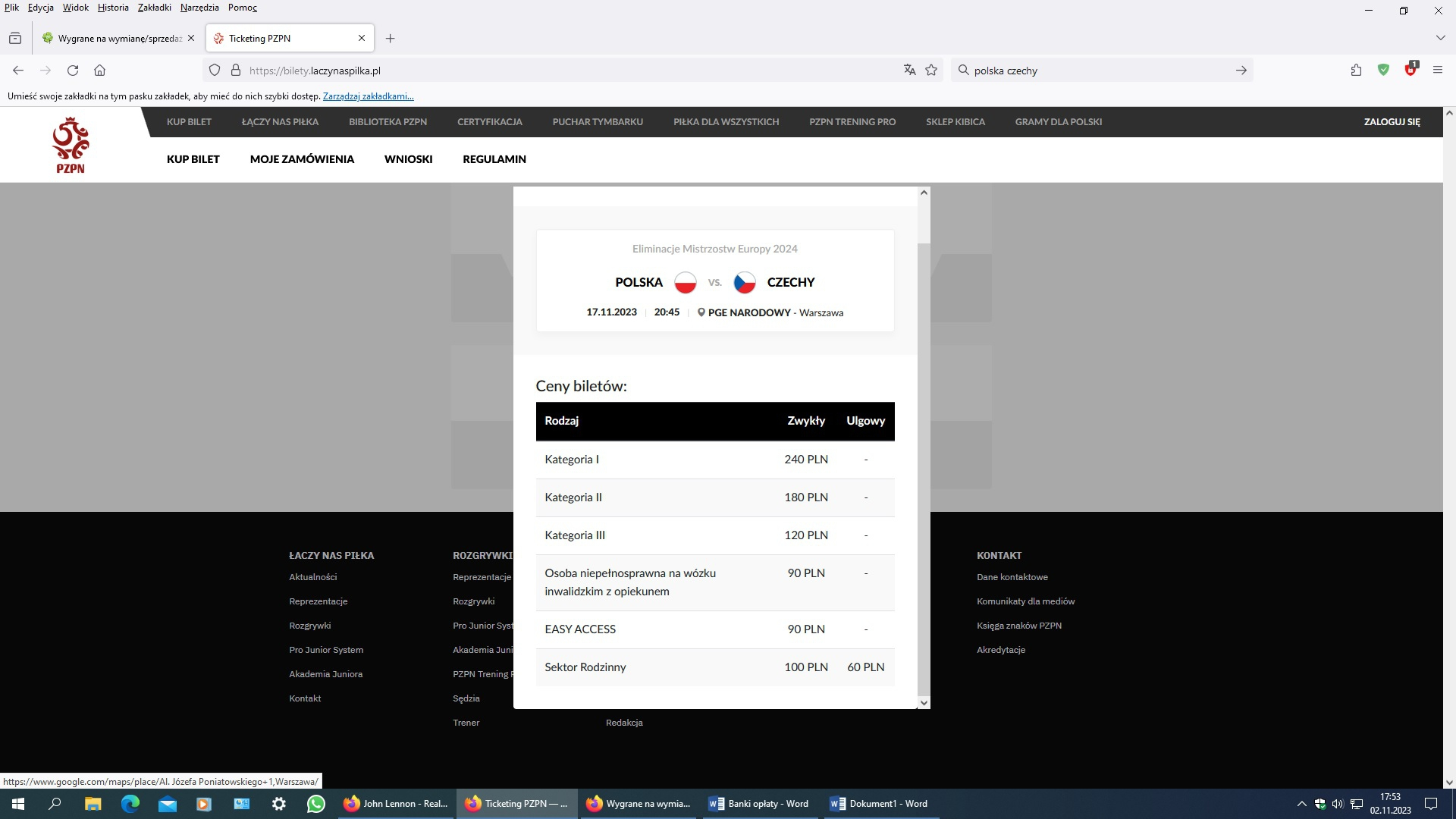Expand the list all tabs chevron
The image size is (1456, 819).
point(1440,38)
